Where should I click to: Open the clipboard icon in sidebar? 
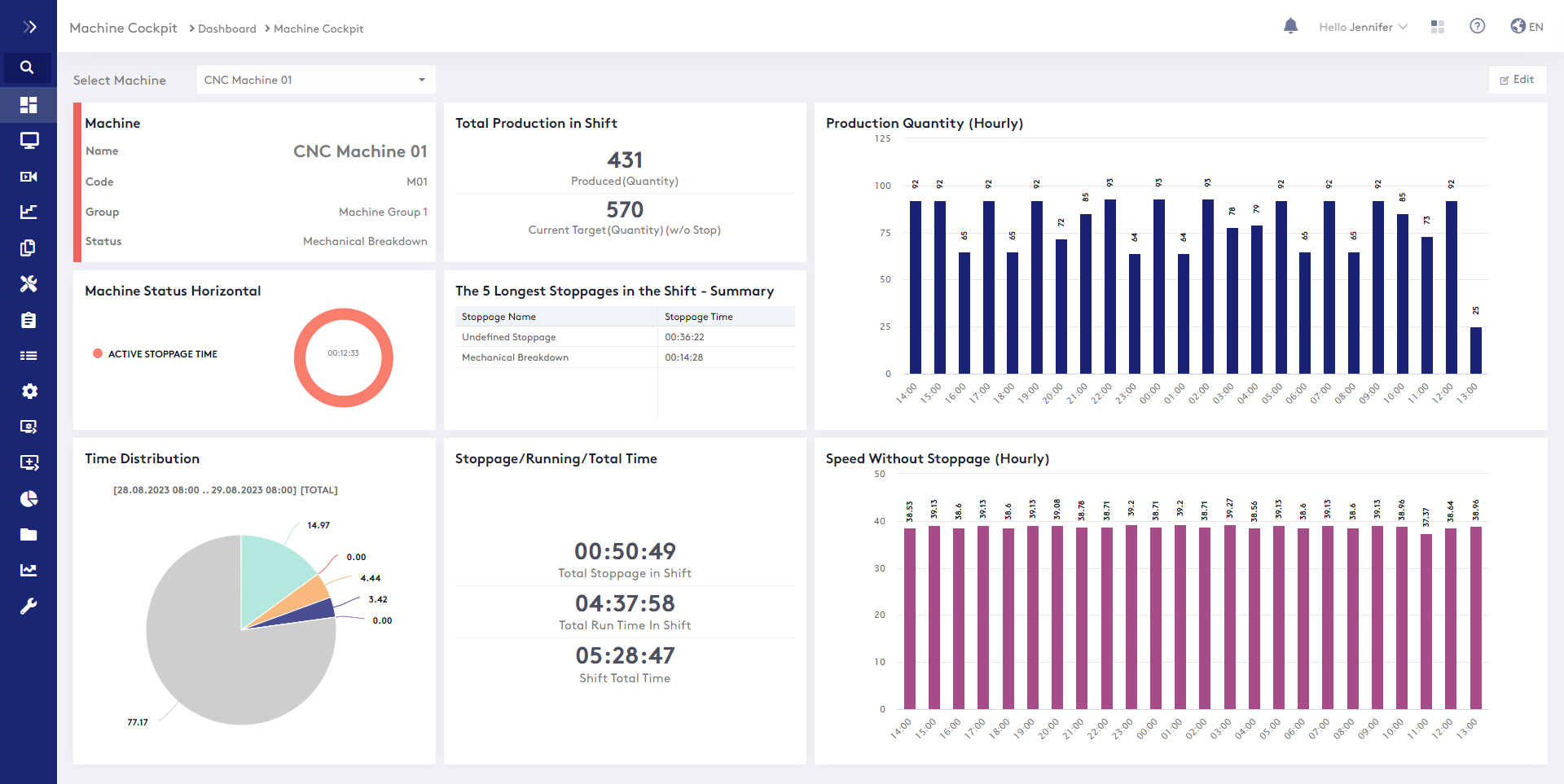coord(29,320)
